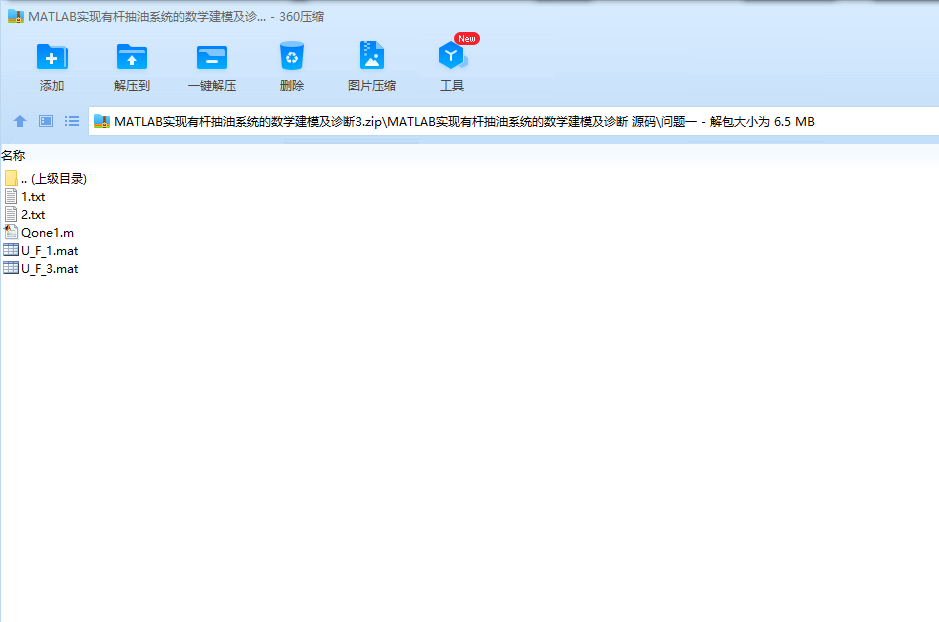
Task: Click the U_F_1.mat table icon
Action: 11,250
